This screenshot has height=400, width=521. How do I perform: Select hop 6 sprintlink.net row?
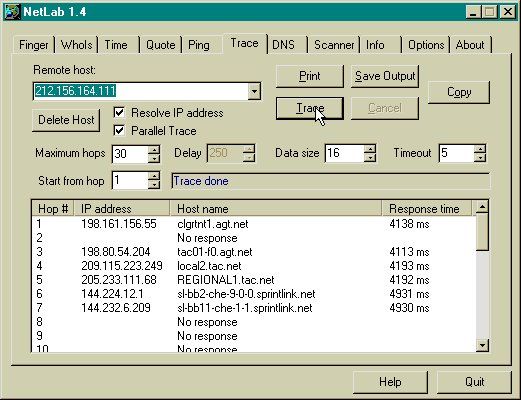click(253, 294)
